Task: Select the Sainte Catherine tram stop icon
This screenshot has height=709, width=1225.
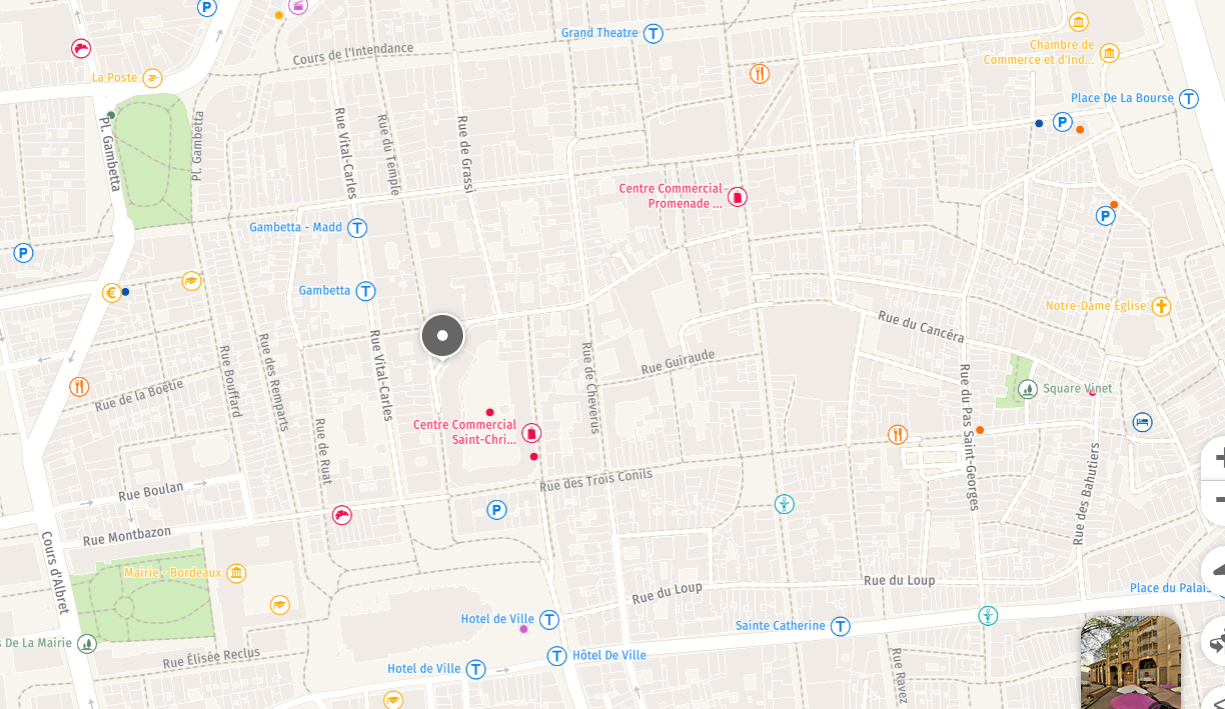Action: click(840, 626)
